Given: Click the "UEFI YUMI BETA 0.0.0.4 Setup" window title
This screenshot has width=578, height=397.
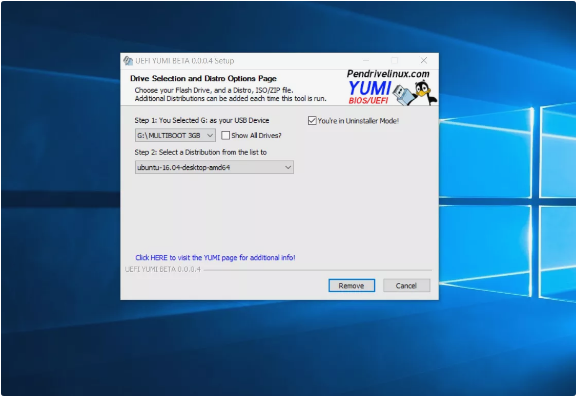Looking at the screenshot, I should tap(185, 61).
